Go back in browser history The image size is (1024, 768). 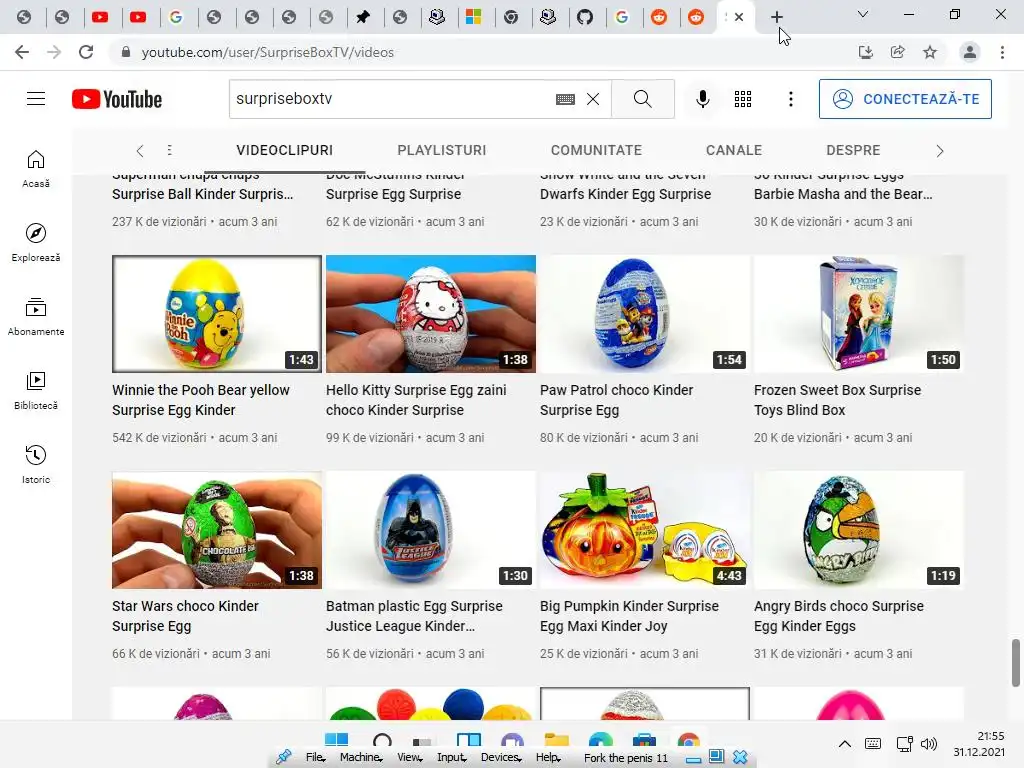click(x=22, y=52)
